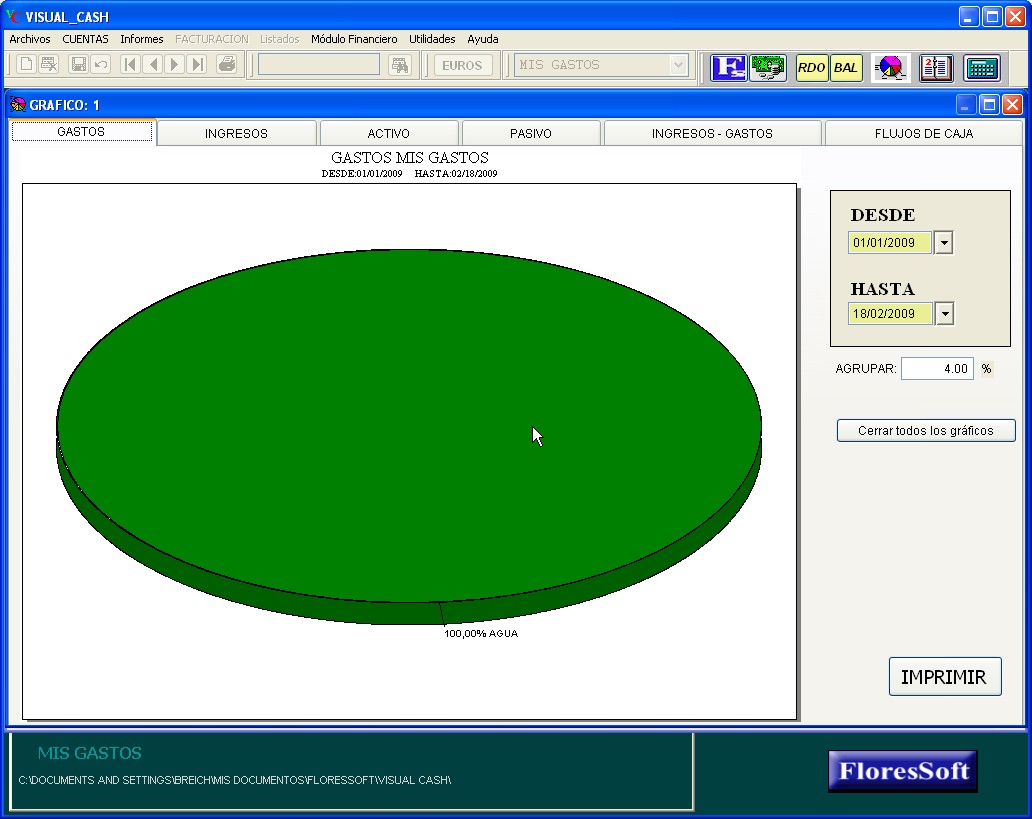Viewport: 1032px width, 819px height.
Task: Go to the previous record
Action: 153,65
